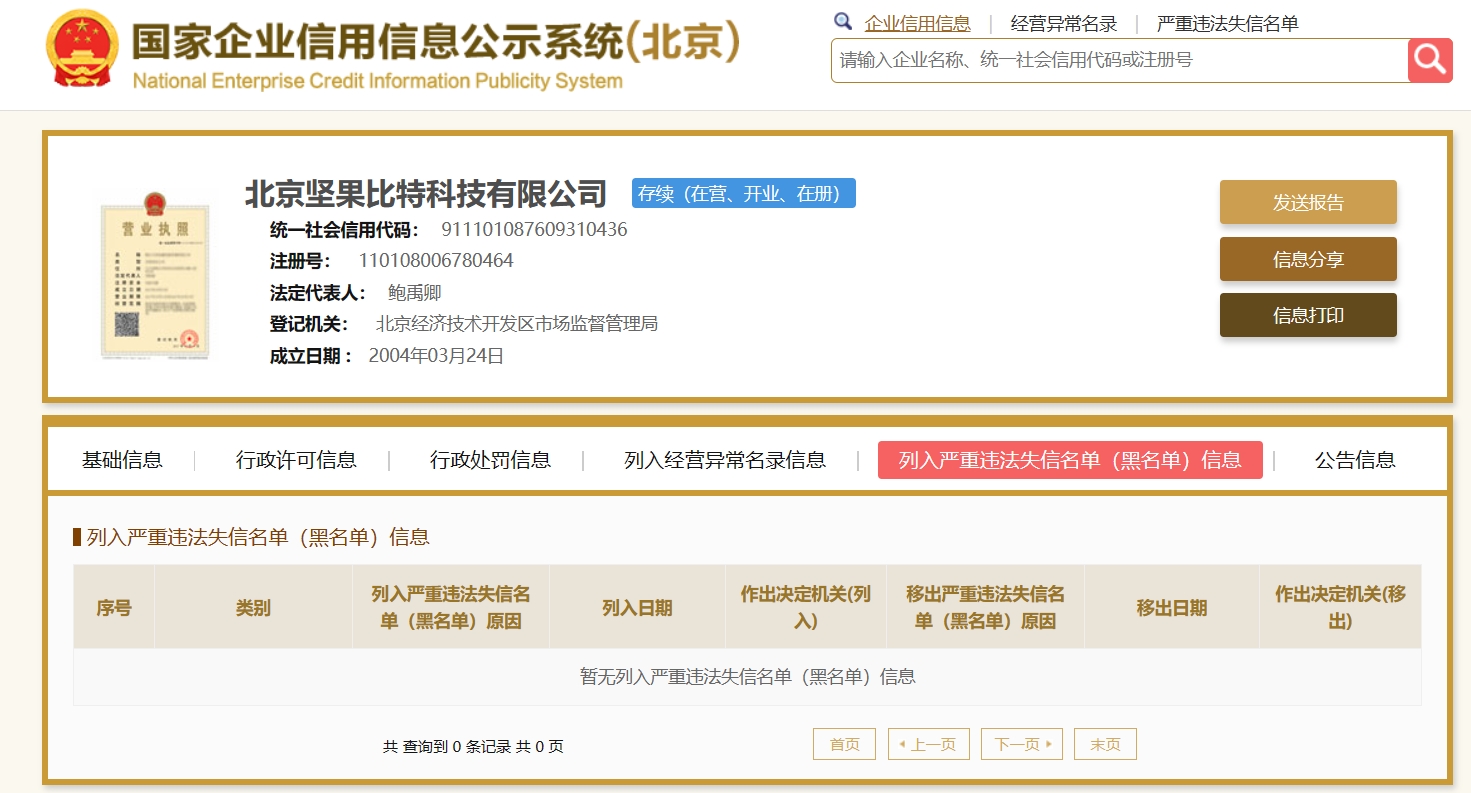The width and height of the screenshot is (1471, 793).
Task: Select the 严重违法失信名单 search category
Action: (x=1227, y=23)
